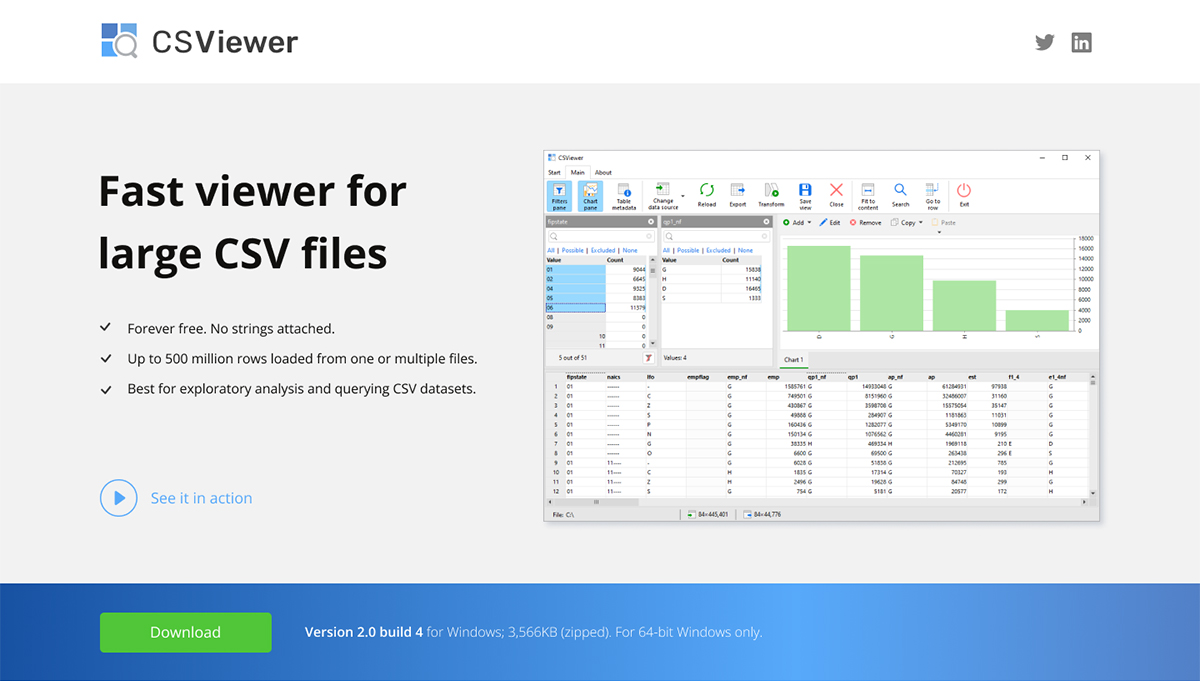The height and width of the screenshot is (681, 1200).
Task: Toggle the Chart pane button
Action: click(x=590, y=194)
